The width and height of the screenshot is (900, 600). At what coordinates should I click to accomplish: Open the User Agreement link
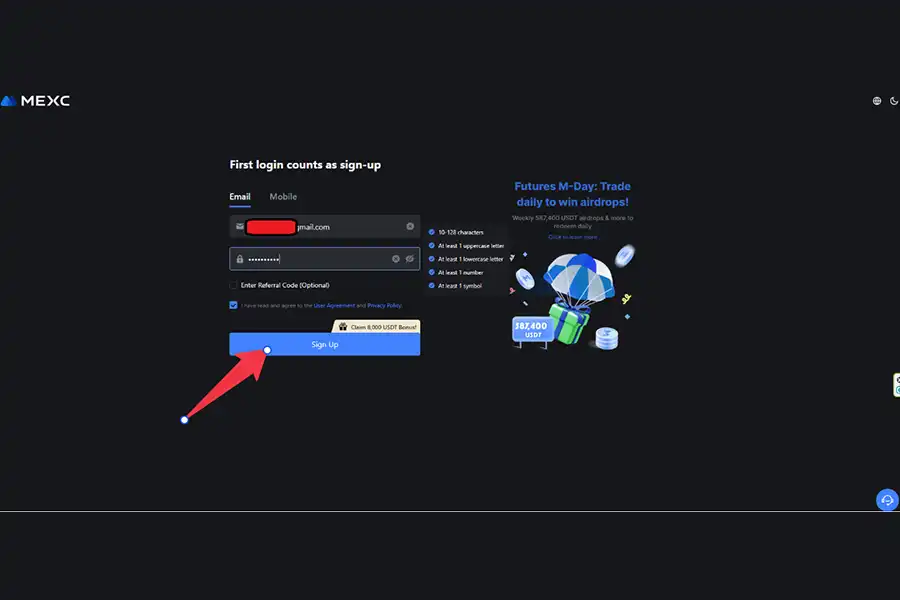click(334, 305)
